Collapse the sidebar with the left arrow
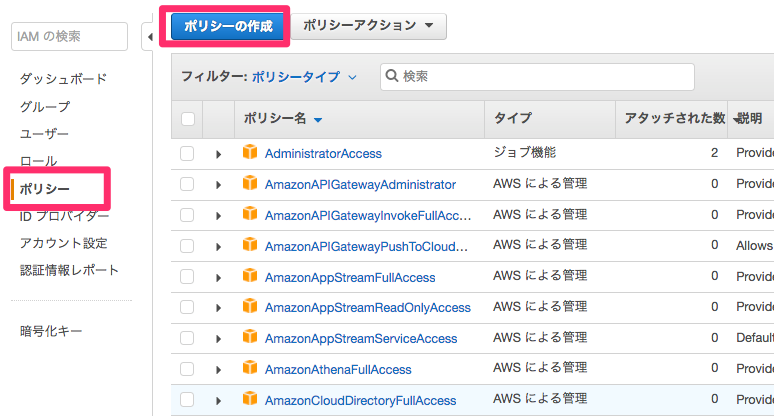Viewport: 774px width, 416px height. 150,37
